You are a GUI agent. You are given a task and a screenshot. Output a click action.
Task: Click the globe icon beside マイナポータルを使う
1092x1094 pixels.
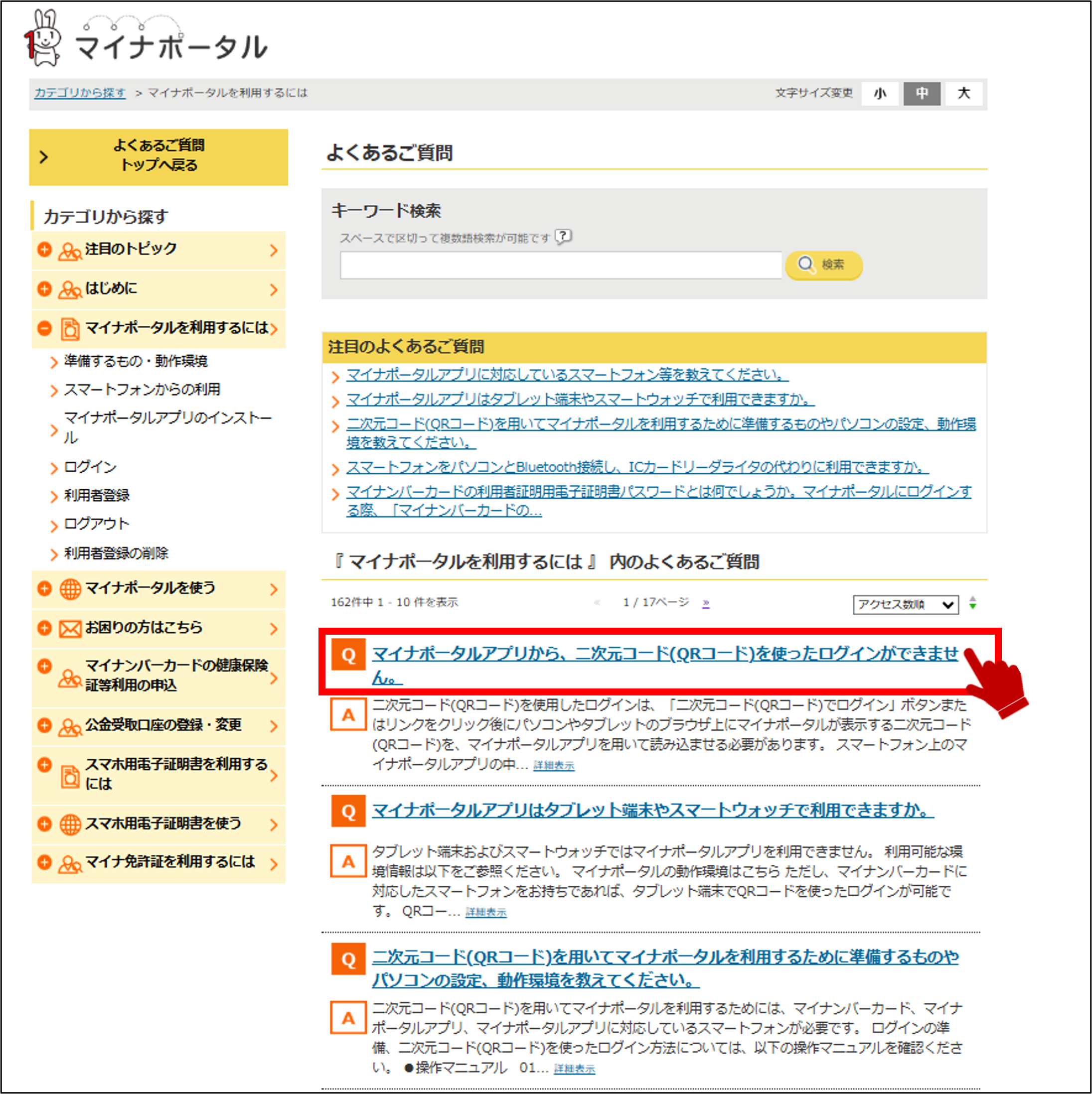point(70,589)
